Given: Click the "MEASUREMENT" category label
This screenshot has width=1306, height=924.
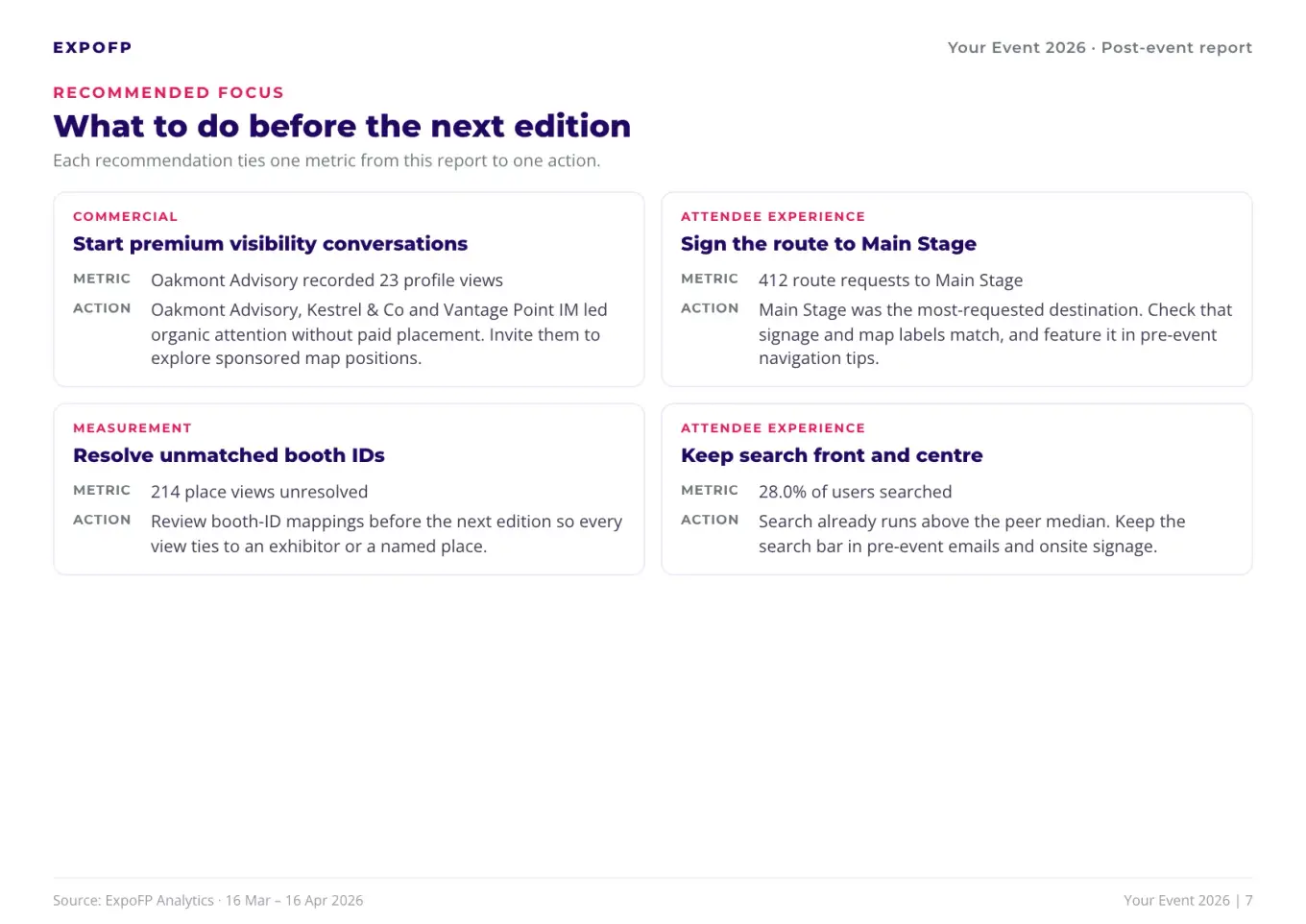Looking at the screenshot, I should [x=133, y=427].
